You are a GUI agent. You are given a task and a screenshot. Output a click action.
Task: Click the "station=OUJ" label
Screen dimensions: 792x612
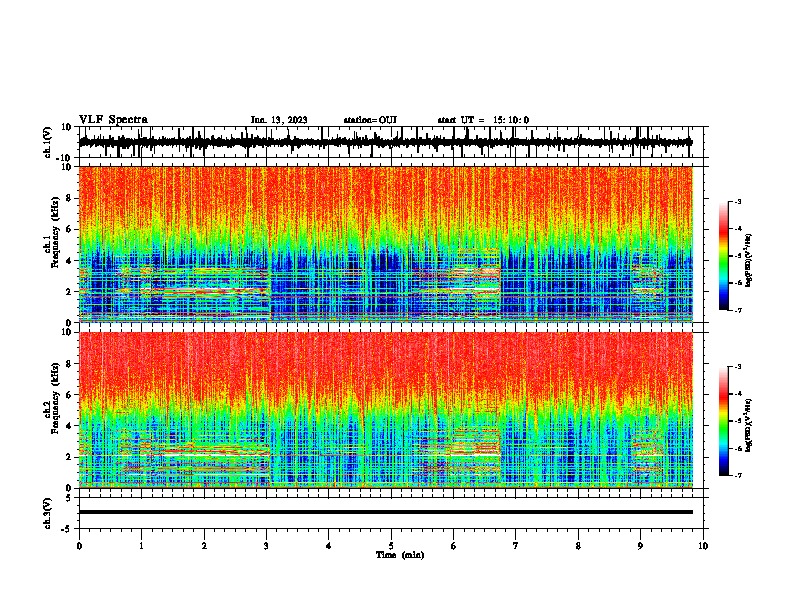pos(370,120)
